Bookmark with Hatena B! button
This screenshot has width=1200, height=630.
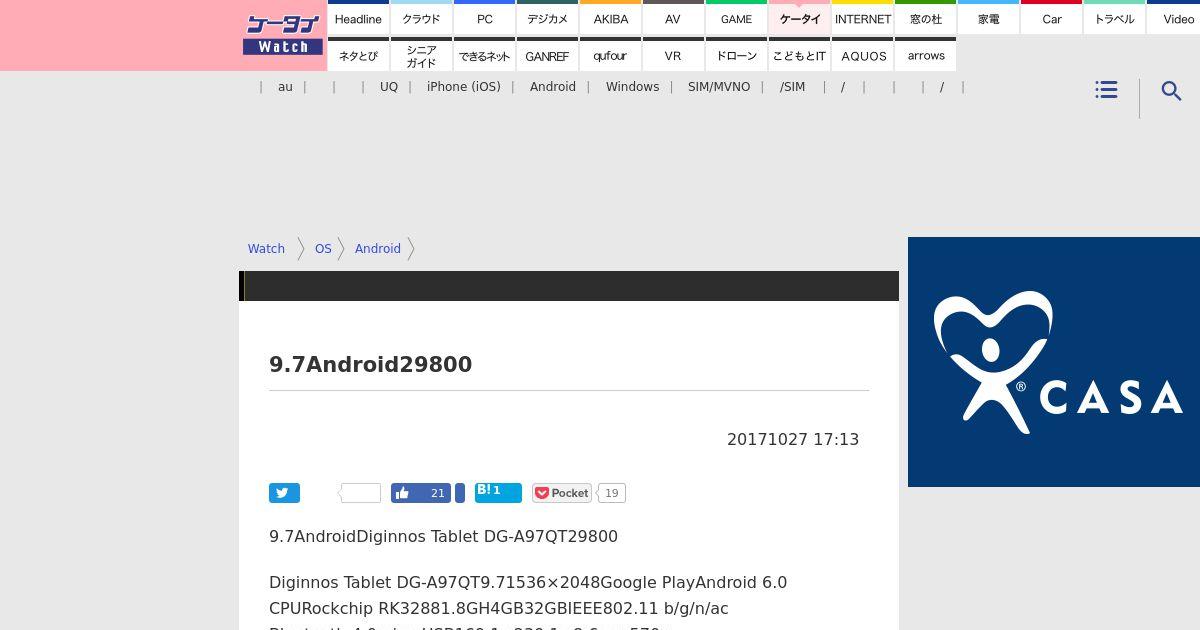[x=498, y=492]
